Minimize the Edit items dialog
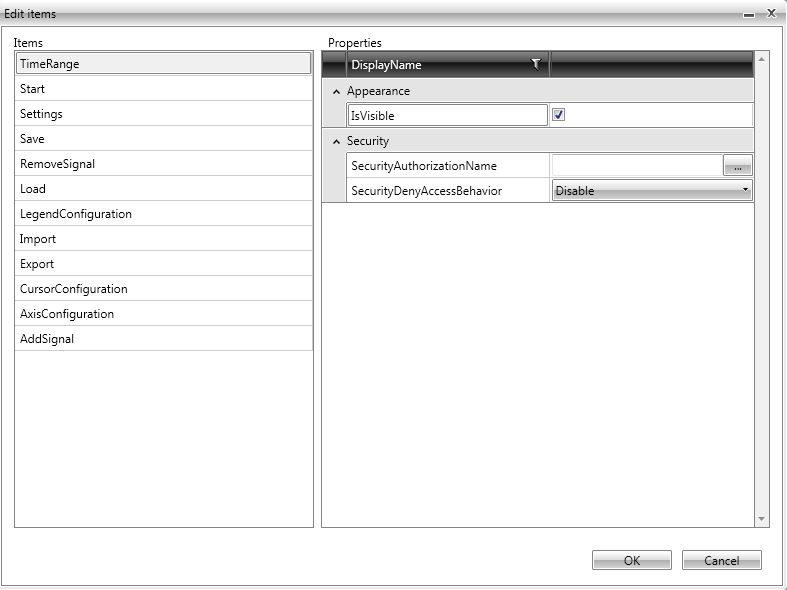 749,14
